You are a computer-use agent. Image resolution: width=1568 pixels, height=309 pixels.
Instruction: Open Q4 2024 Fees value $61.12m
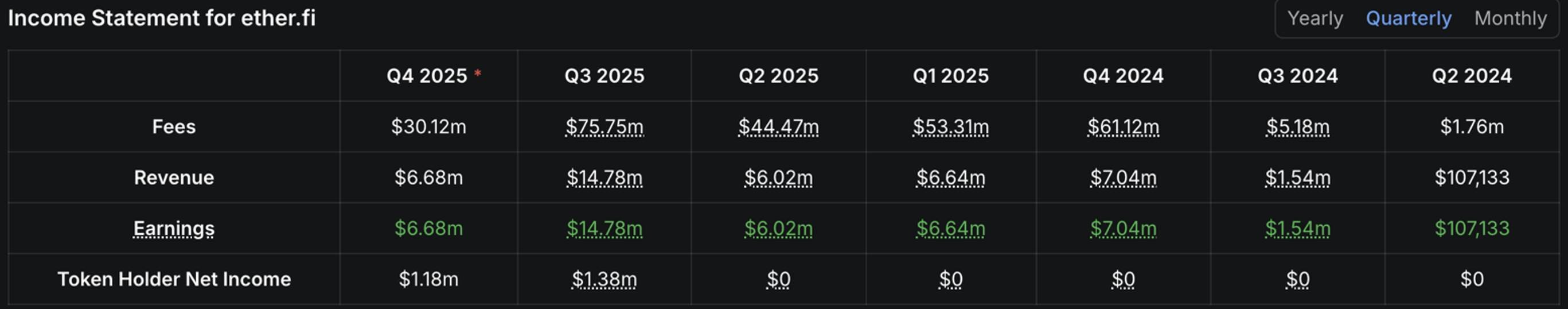pos(1123,127)
